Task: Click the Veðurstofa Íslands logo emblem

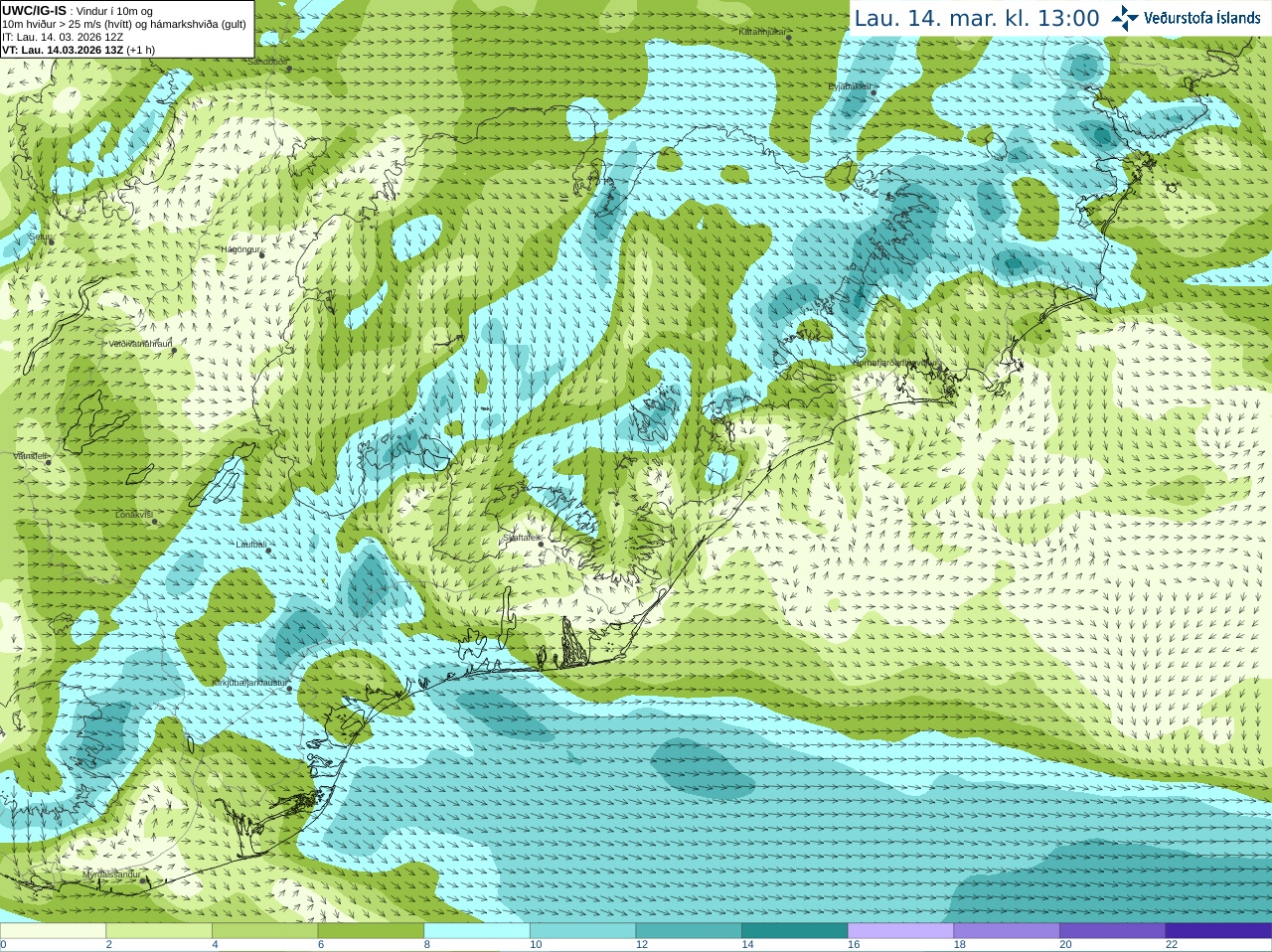Action: pyautogui.click(x=1125, y=17)
